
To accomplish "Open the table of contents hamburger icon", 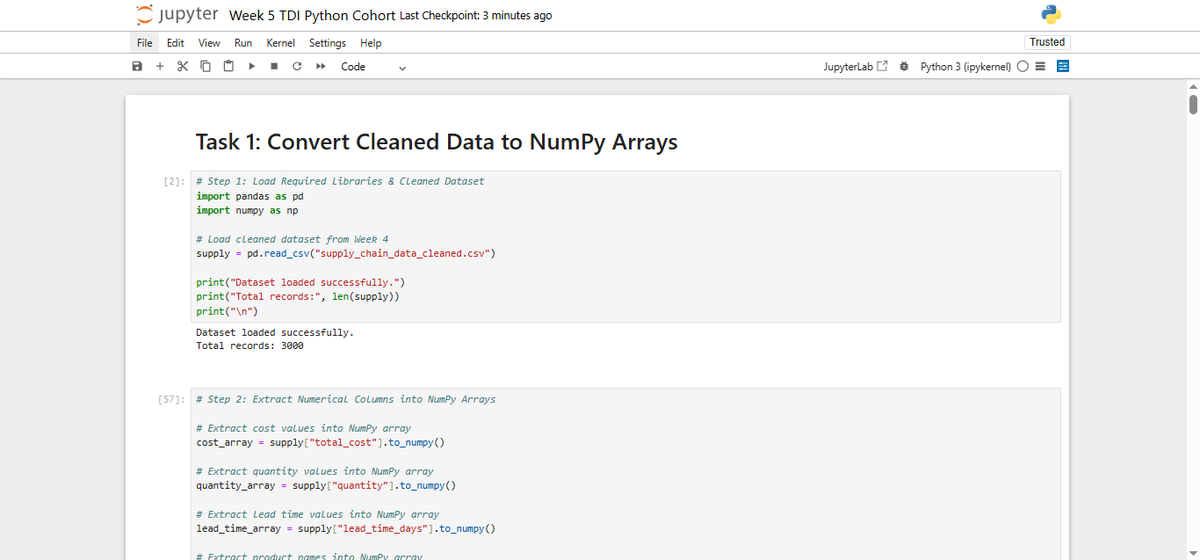I will 1042,67.
